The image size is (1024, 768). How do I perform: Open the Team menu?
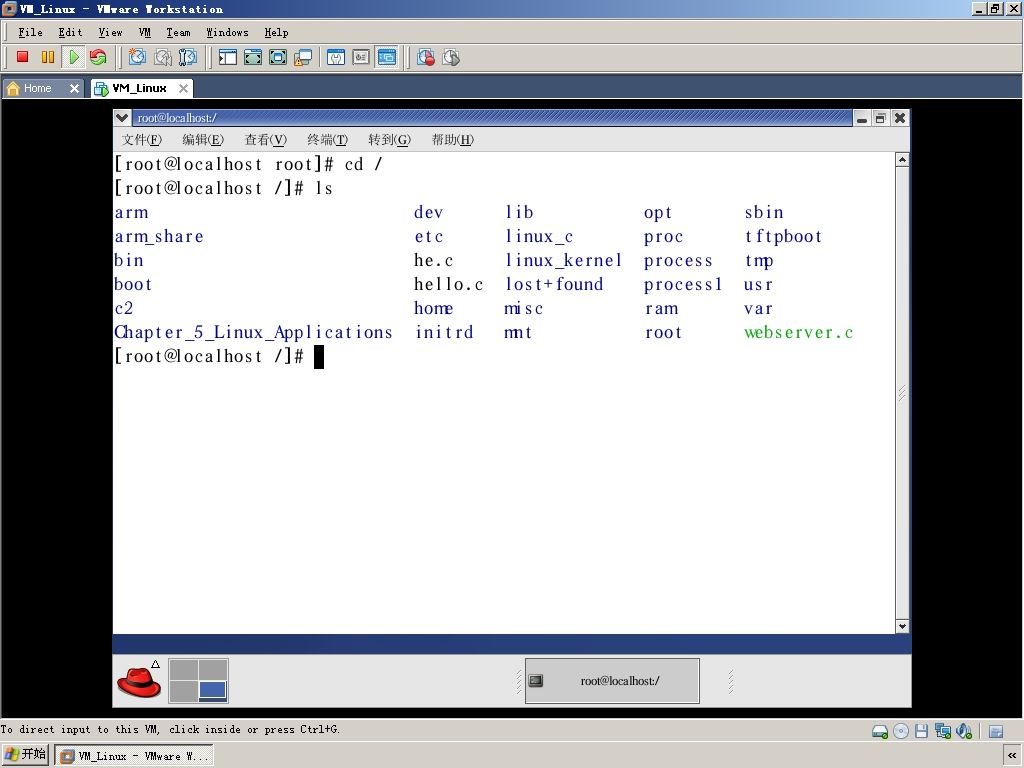[x=178, y=33]
